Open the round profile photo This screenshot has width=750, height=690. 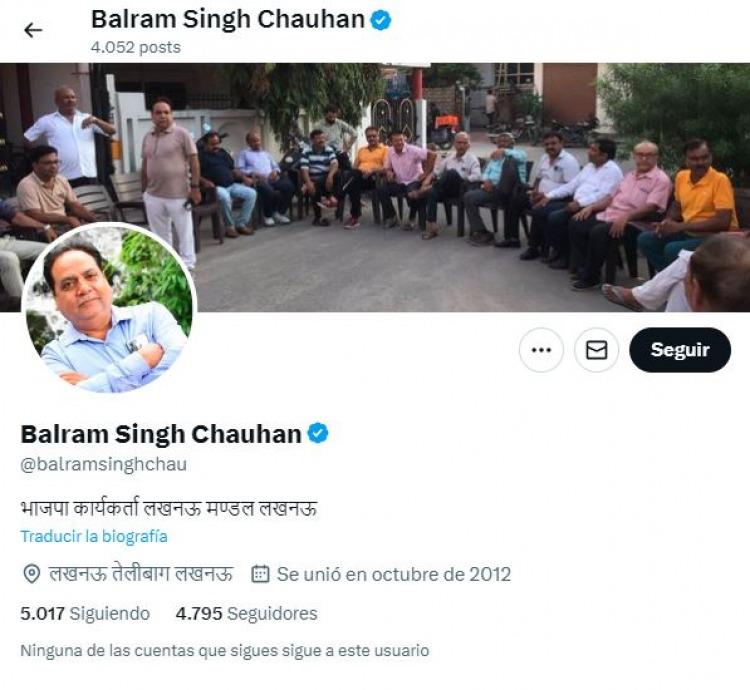click(109, 309)
